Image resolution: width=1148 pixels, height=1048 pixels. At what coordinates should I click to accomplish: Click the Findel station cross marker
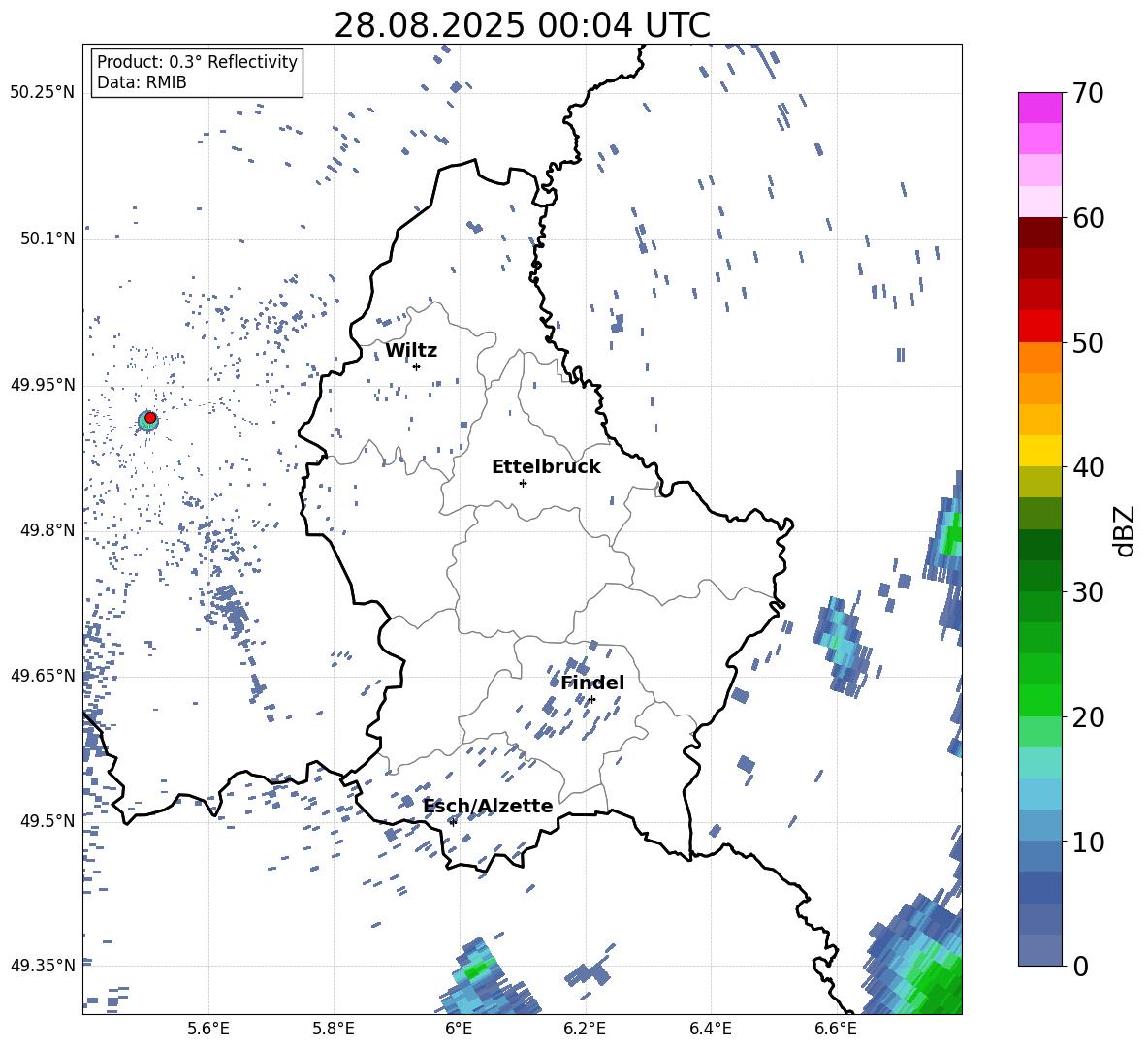click(591, 700)
